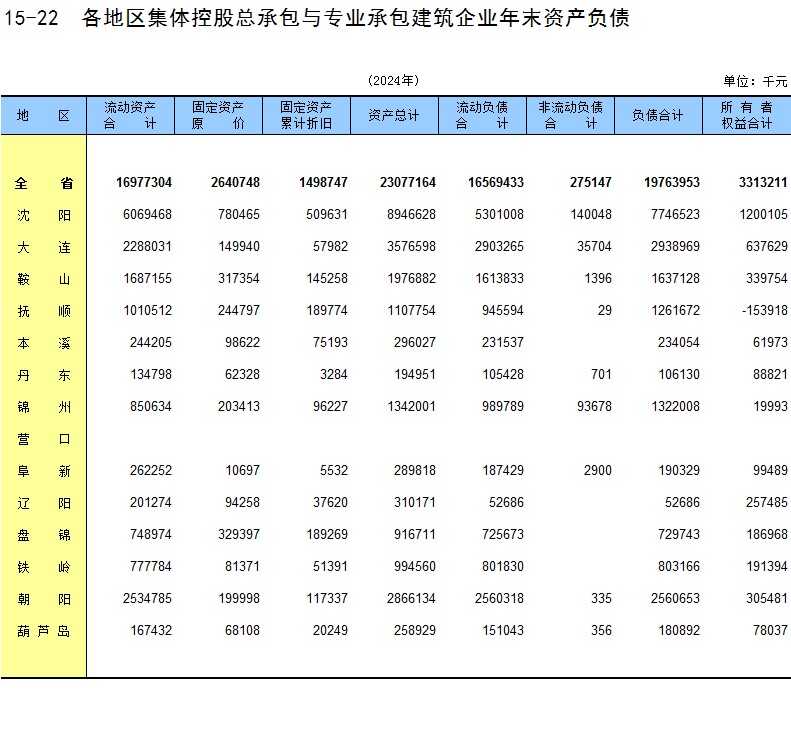Click the 流动资产合计 column header
791x743 pixels.
(x=130, y=115)
